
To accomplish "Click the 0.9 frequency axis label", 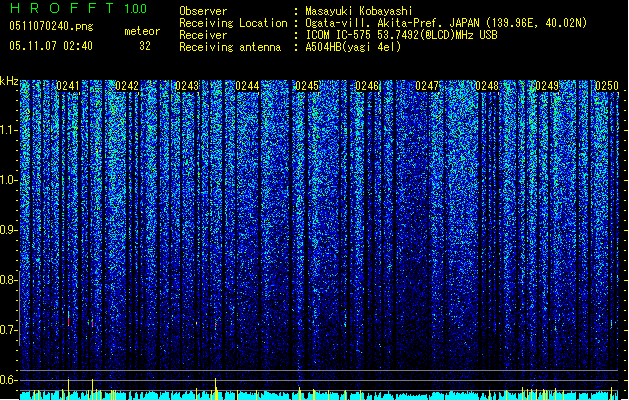I will coord(9,230).
